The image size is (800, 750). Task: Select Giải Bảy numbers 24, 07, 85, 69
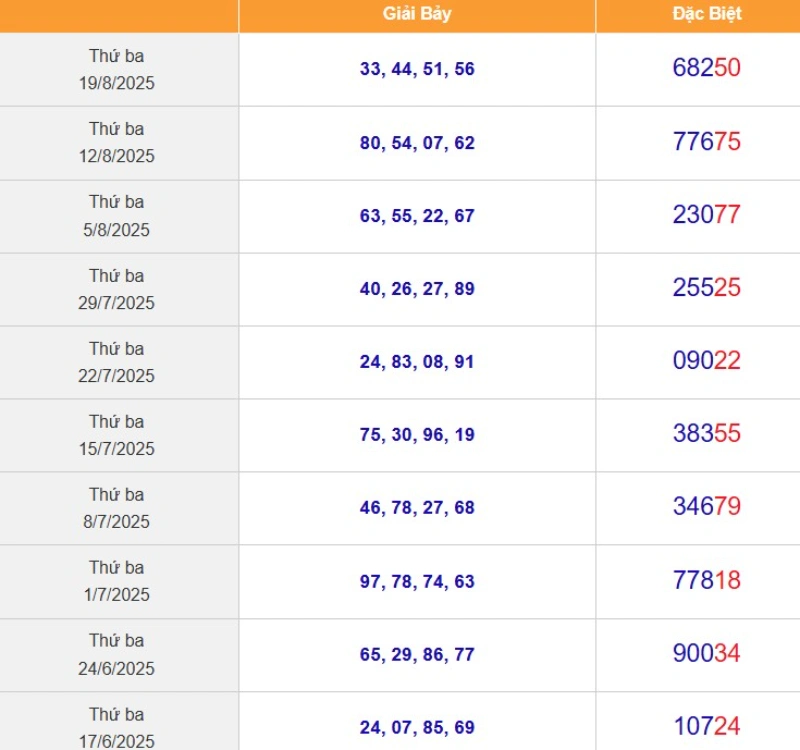tap(417, 727)
